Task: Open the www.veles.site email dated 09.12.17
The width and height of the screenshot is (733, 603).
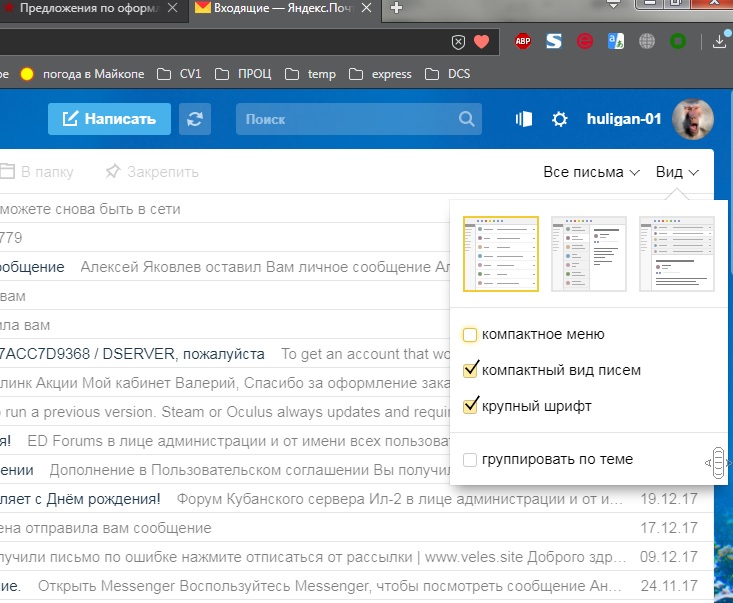Action: click(x=357, y=557)
